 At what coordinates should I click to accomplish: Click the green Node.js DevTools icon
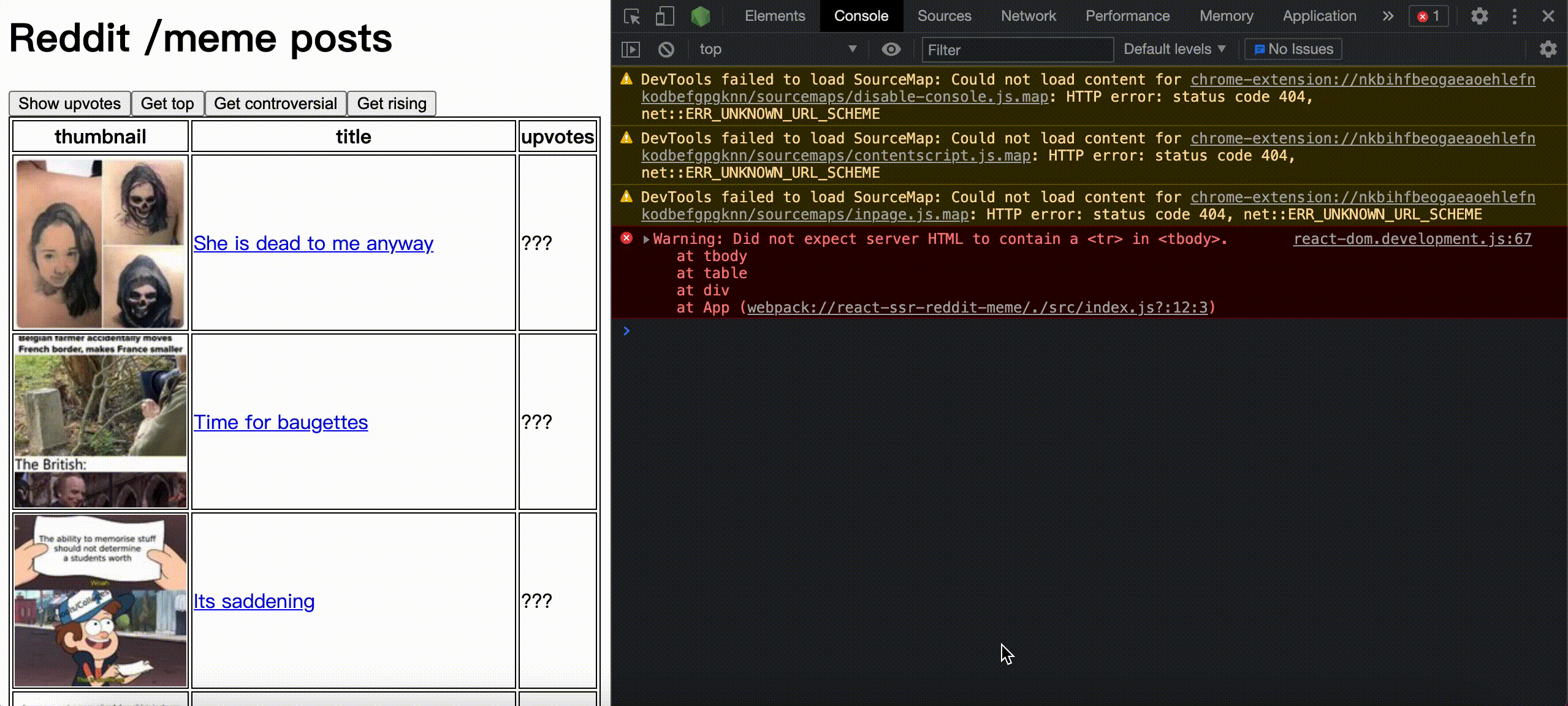[700, 16]
